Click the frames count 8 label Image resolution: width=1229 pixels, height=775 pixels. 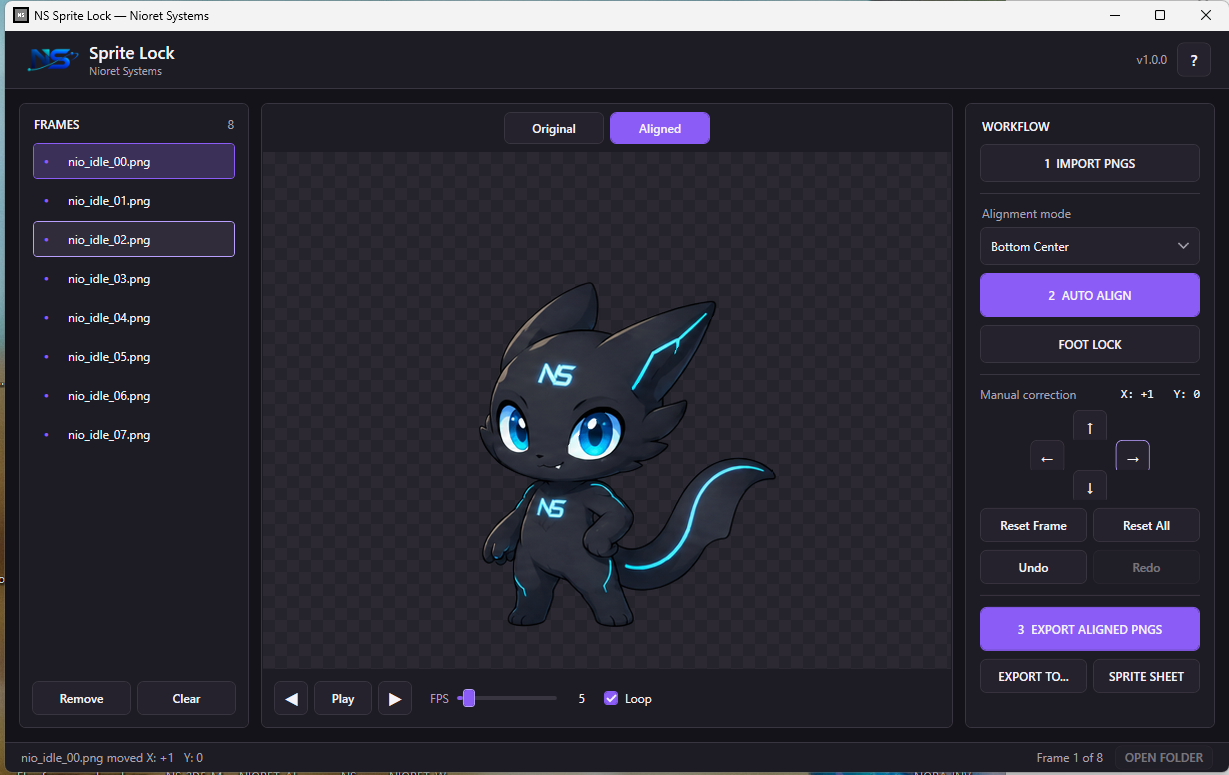tap(230, 125)
